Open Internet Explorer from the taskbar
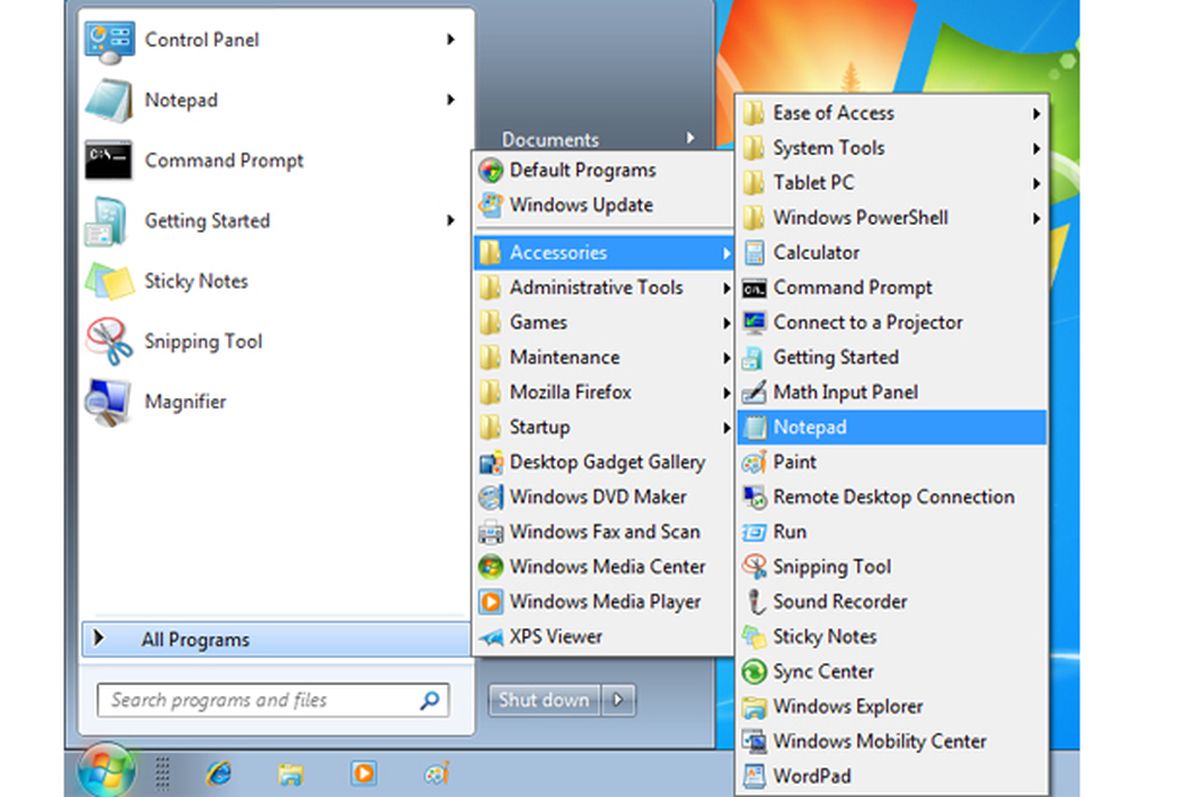The height and width of the screenshot is (797, 1200). [x=220, y=772]
